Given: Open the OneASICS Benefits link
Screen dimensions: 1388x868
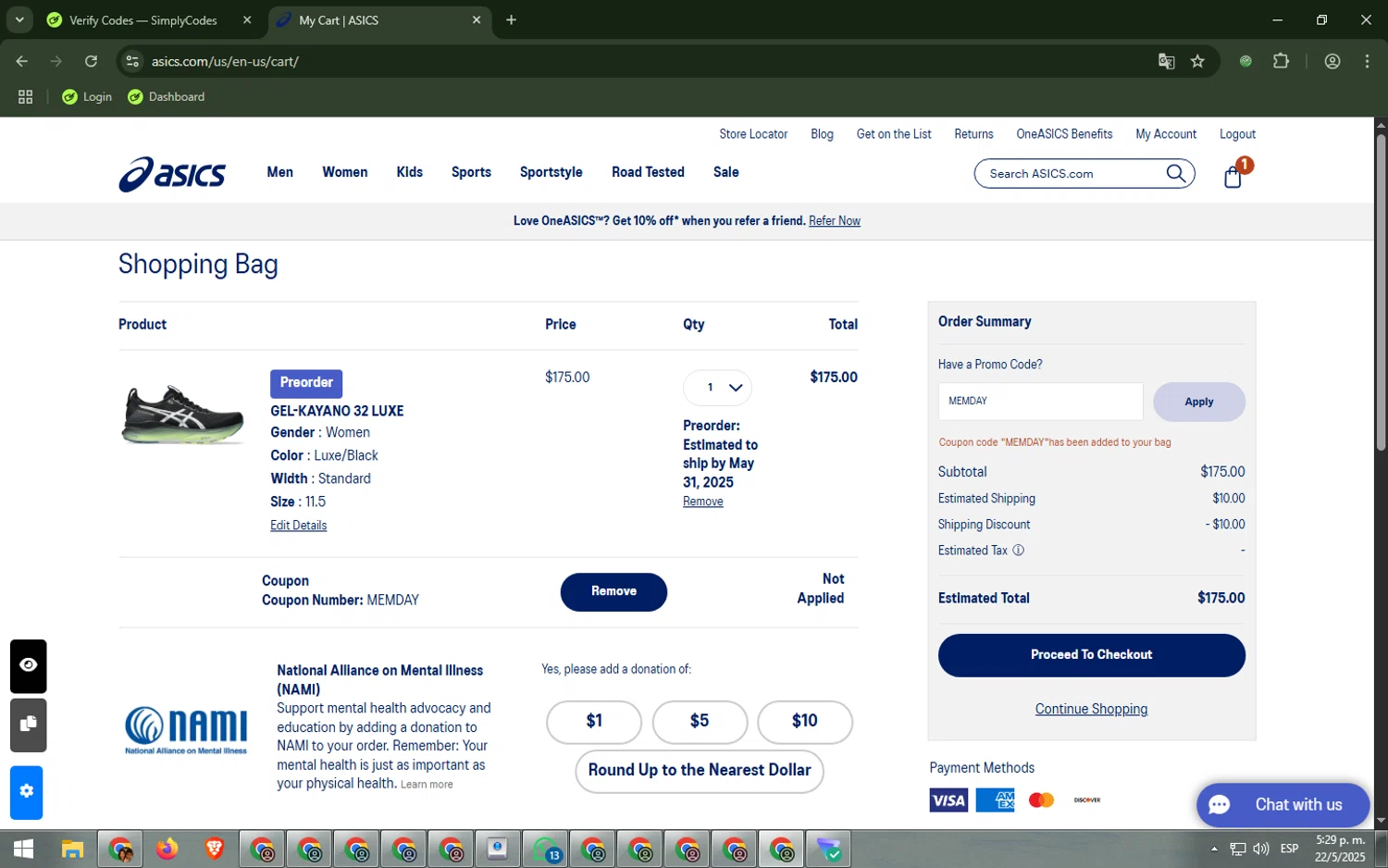Looking at the screenshot, I should [x=1064, y=134].
